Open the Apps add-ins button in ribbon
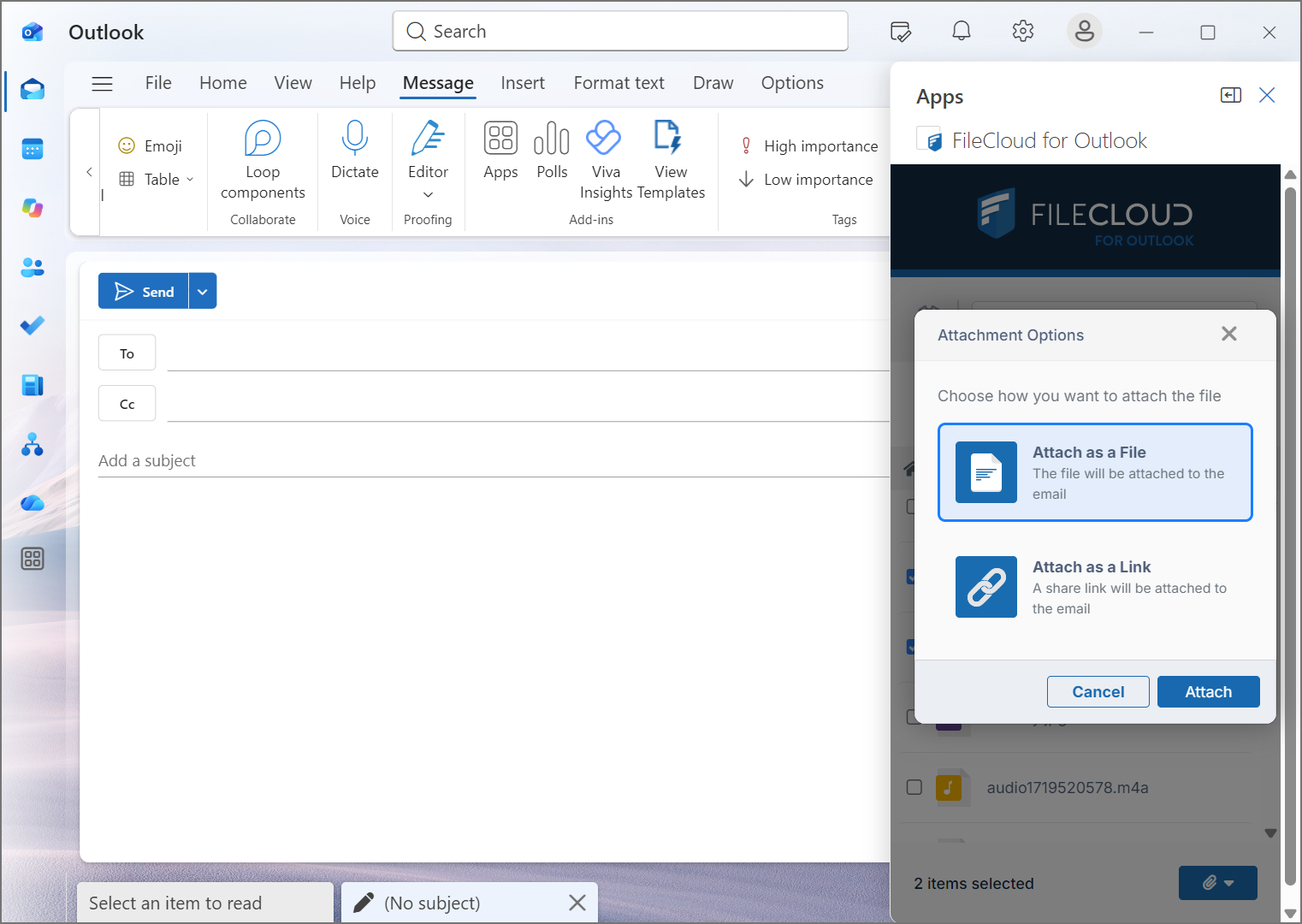The height and width of the screenshot is (924, 1302). pos(500,151)
